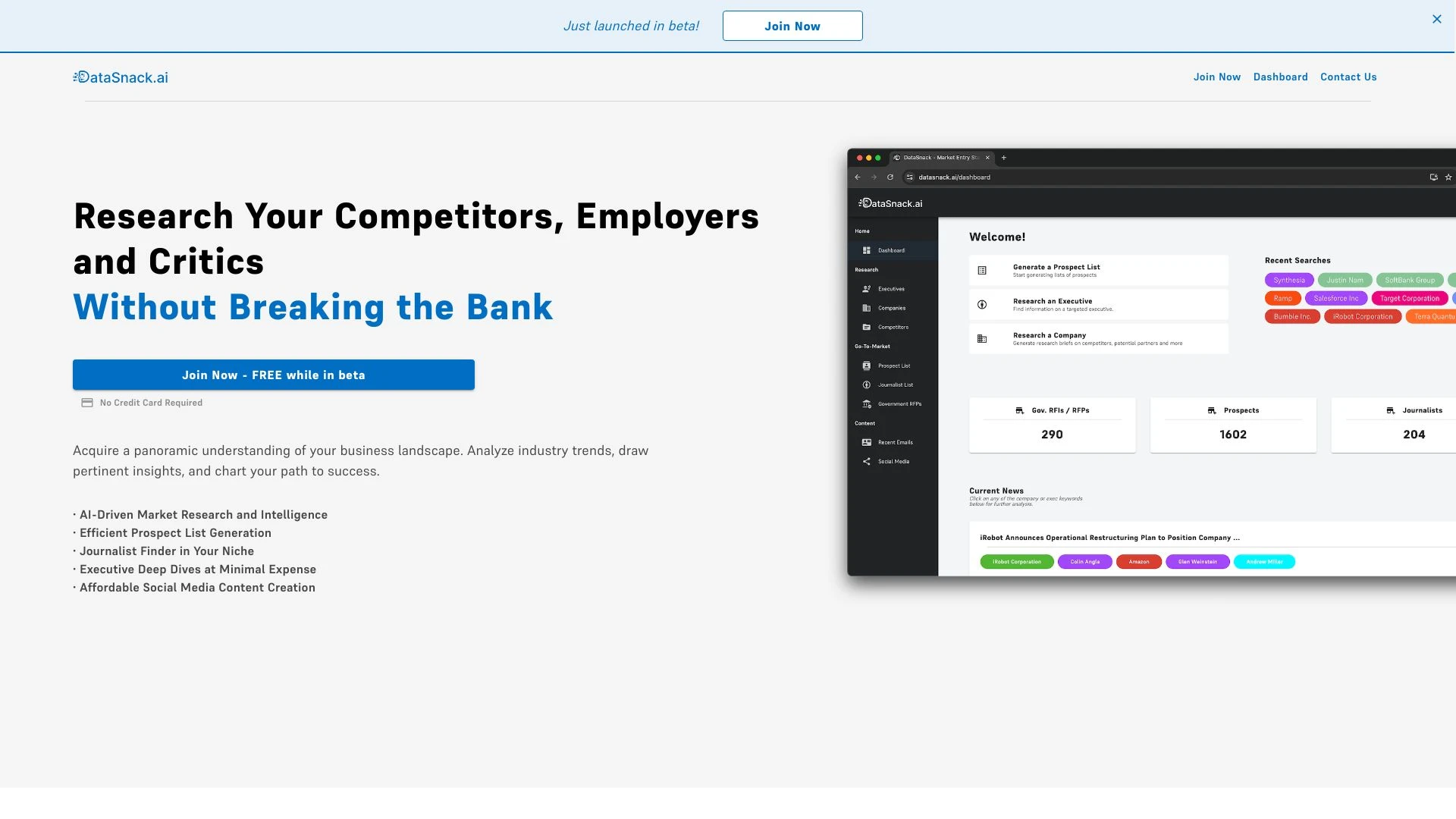Select the Social Media content icon
The image size is (1456, 819).
tap(866, 461)
